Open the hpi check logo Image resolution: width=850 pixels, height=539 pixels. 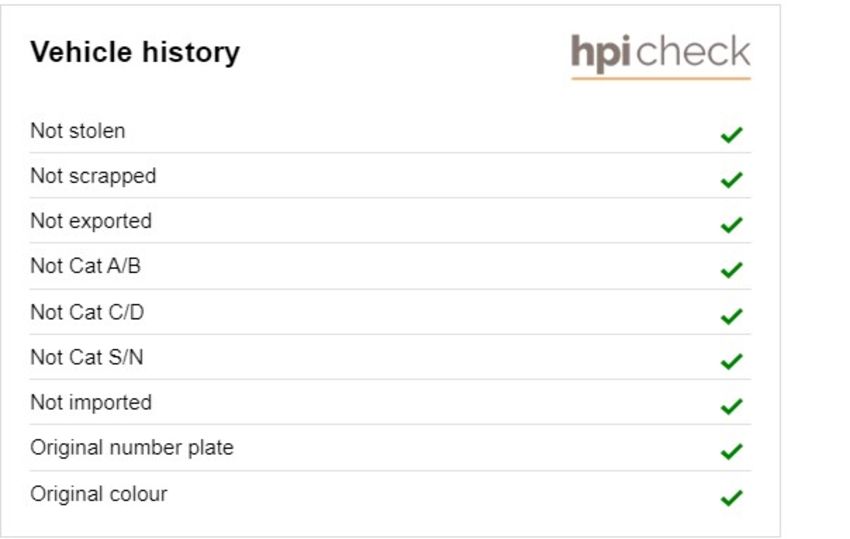point(661,56)
